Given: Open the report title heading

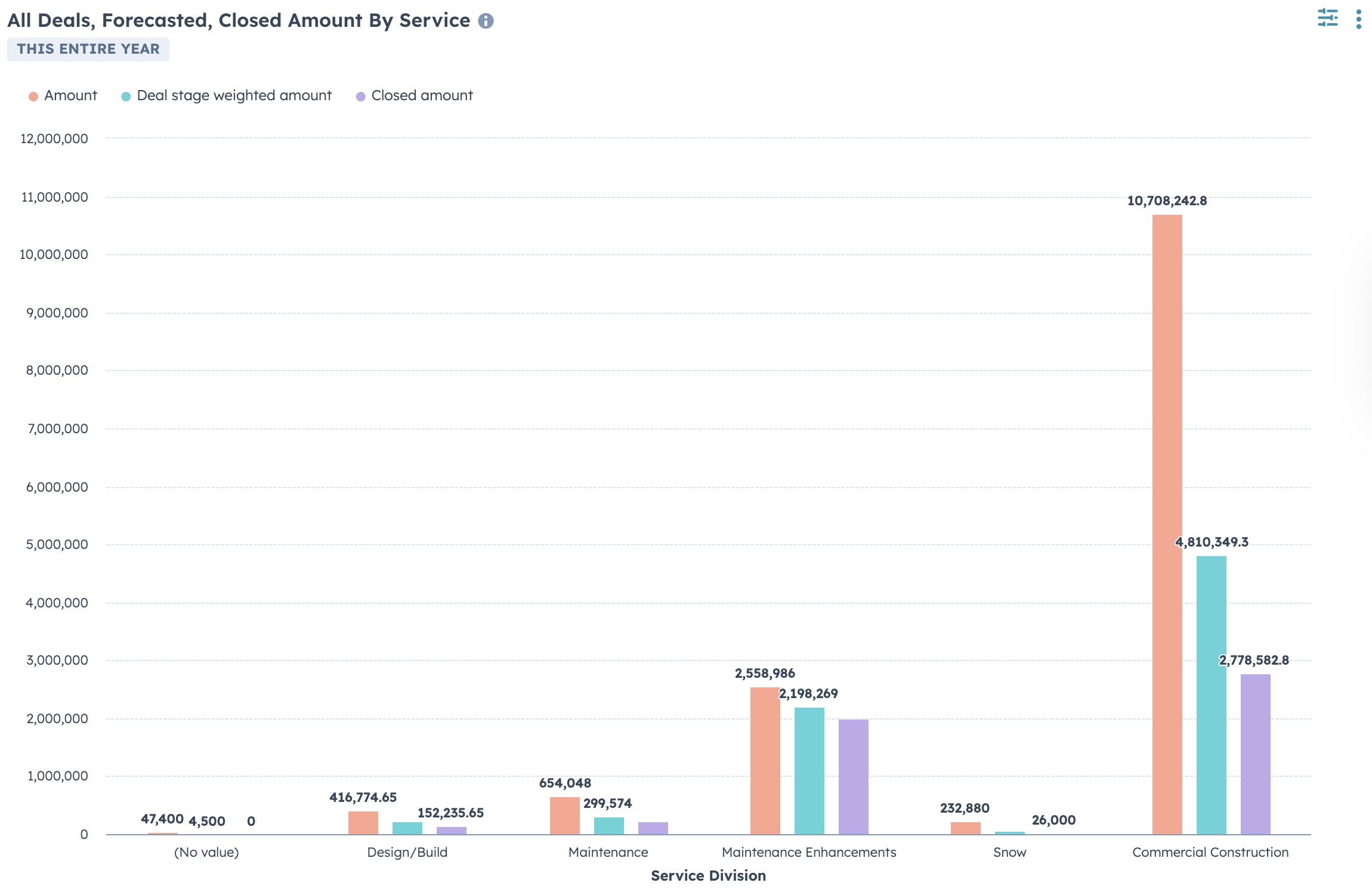Looking at the screenshot, I should (239, 20).
